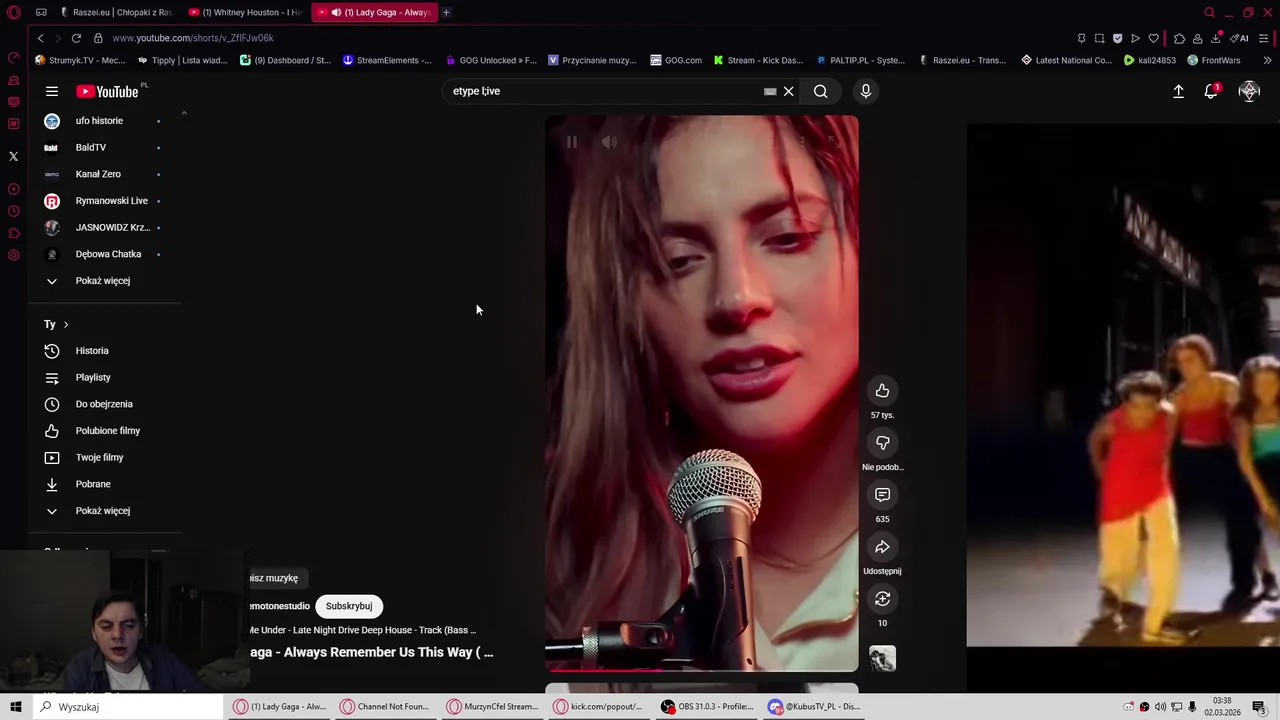Bookmark the page with the heart icon
1280x720 pixels.
1153,38
